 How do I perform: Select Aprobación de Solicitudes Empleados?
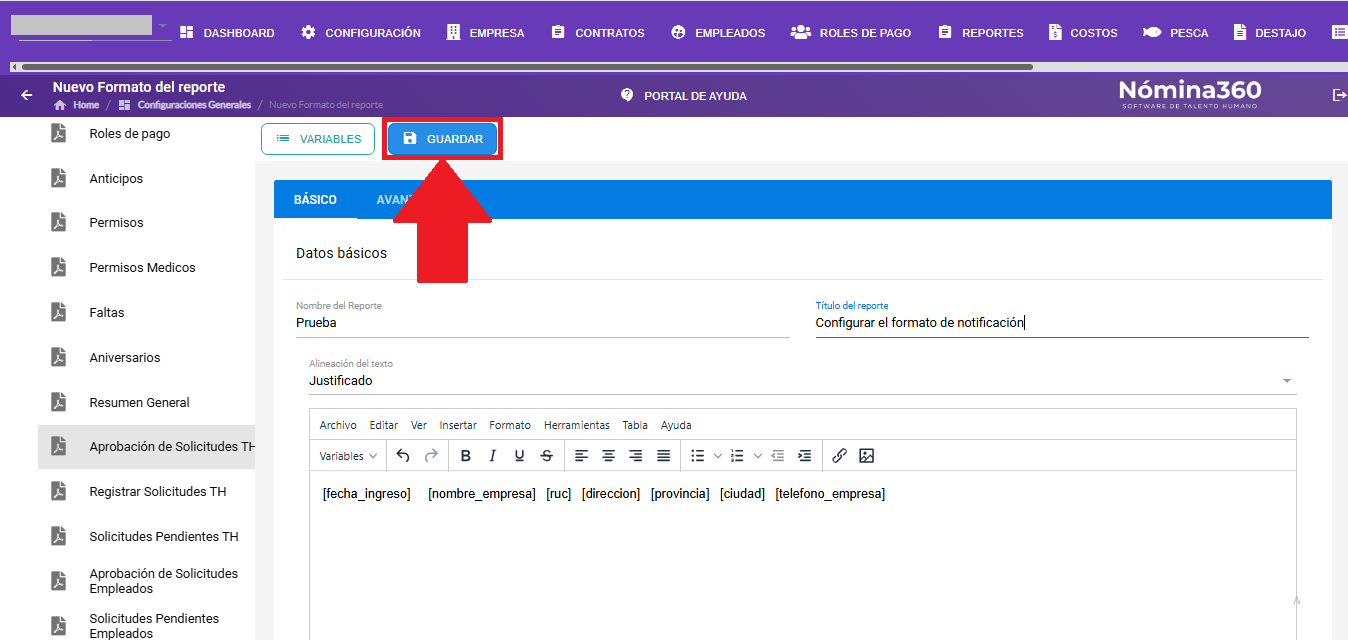pyautogui.click(x=146, y=581)
